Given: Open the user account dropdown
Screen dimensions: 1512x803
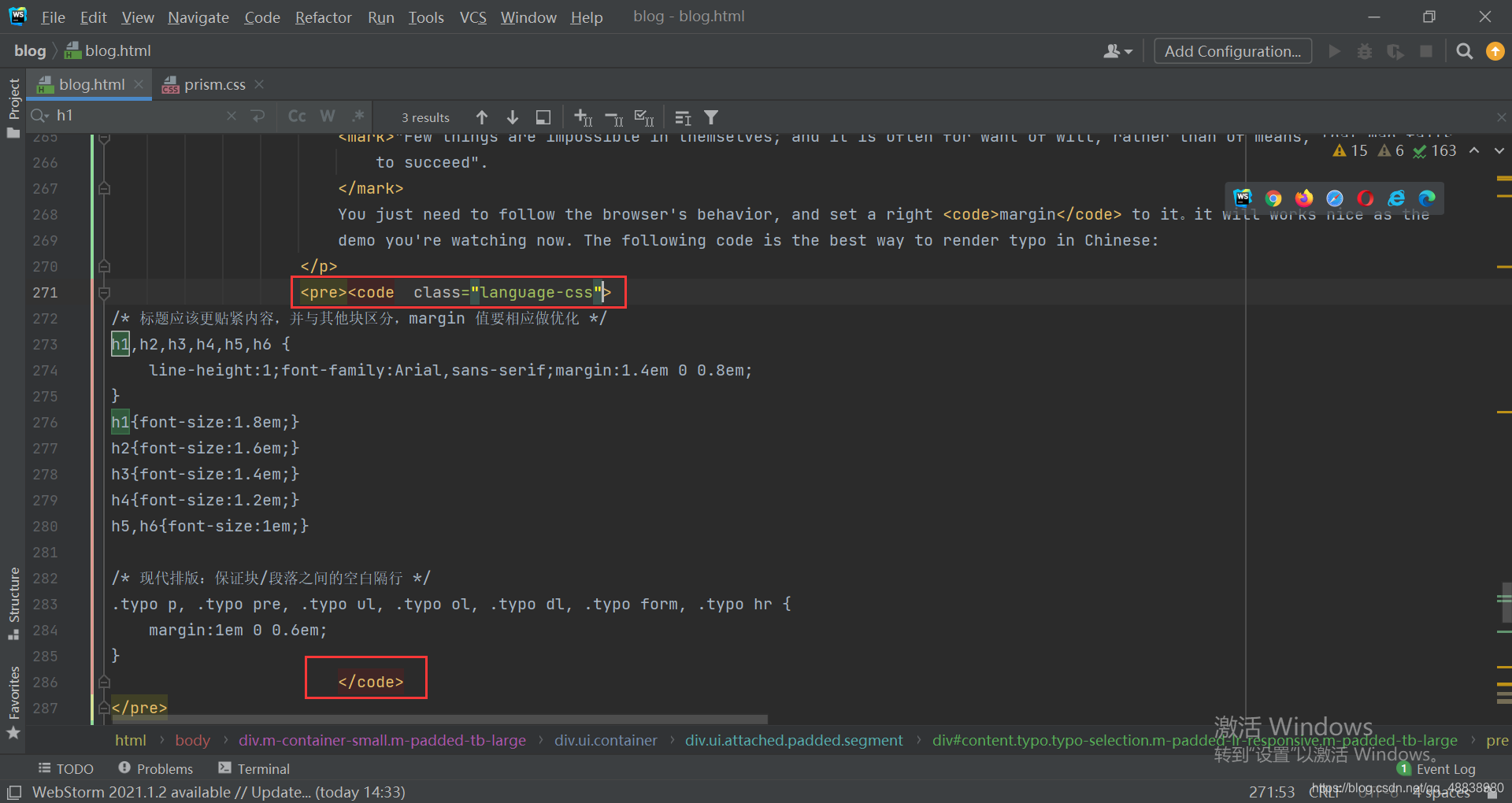Looking at the screenshot, I should point(1117,51).
